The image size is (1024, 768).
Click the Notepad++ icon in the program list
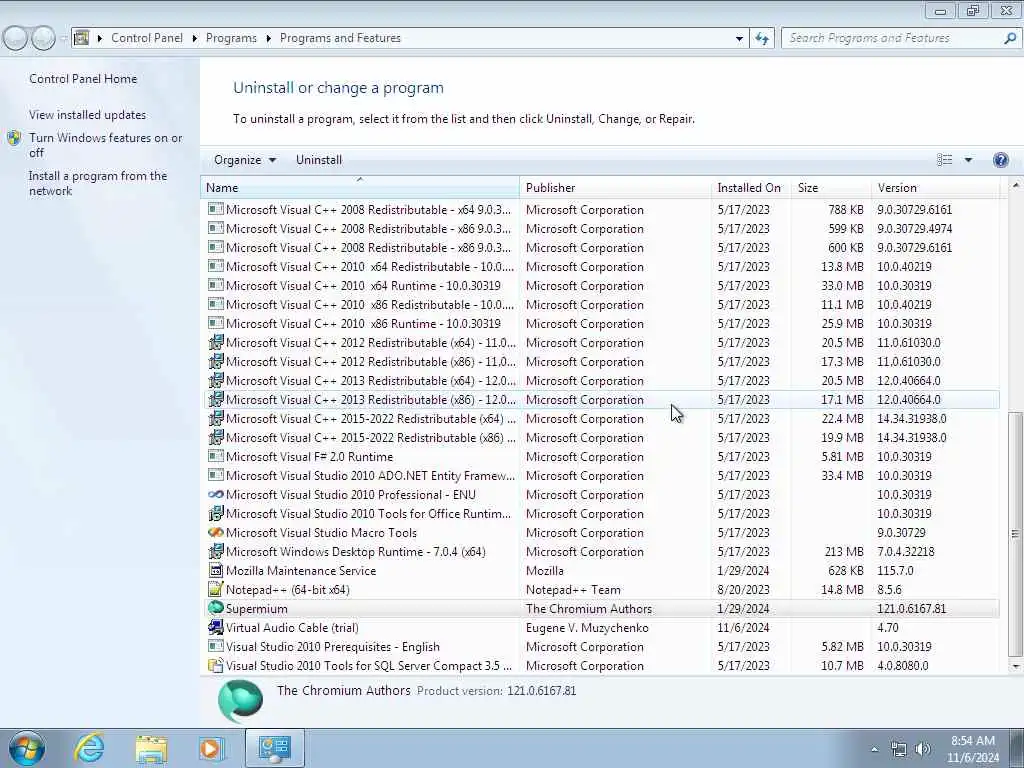coord(216,589)
